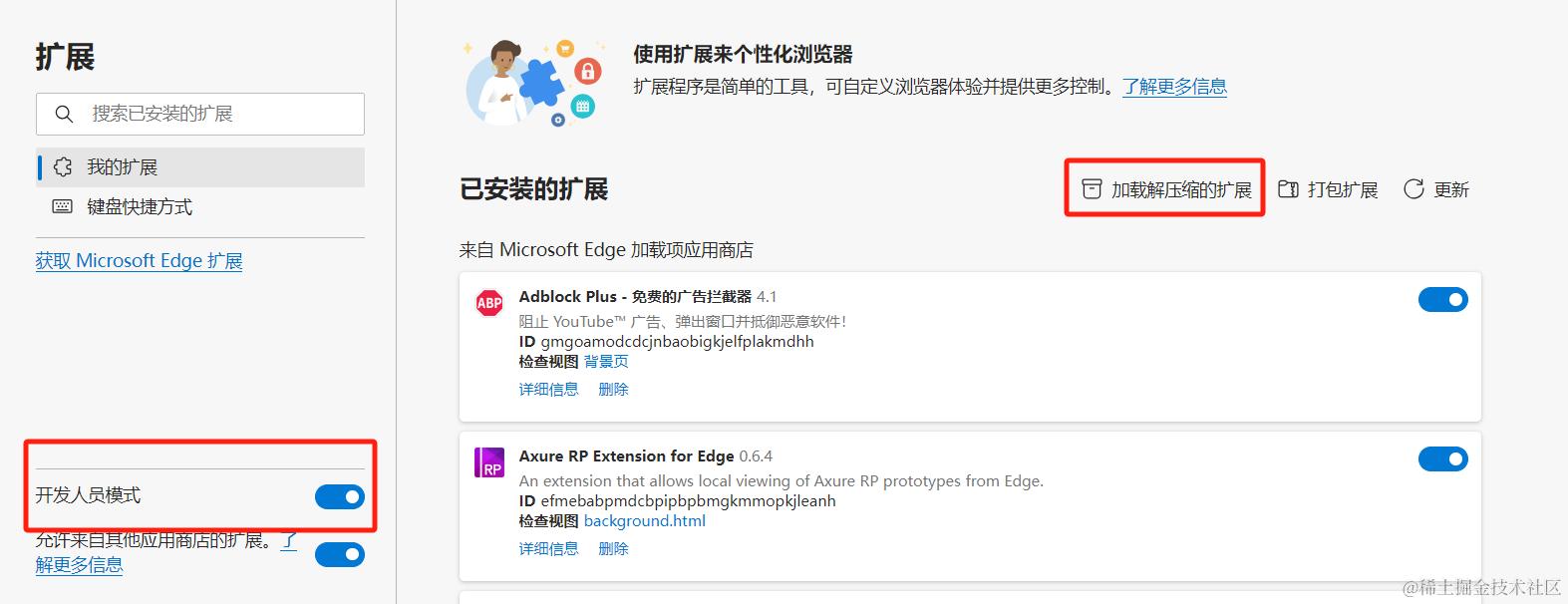This screenshot has height=604, width=1568.
Task: Click the Adblock Plus title text
Action: (x=635, y=297)
